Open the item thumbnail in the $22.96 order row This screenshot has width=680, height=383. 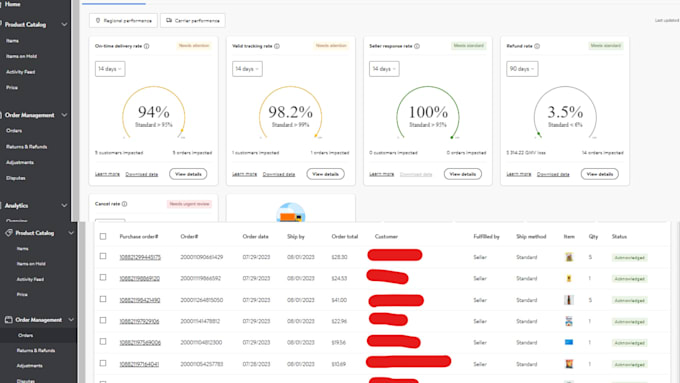569,321
